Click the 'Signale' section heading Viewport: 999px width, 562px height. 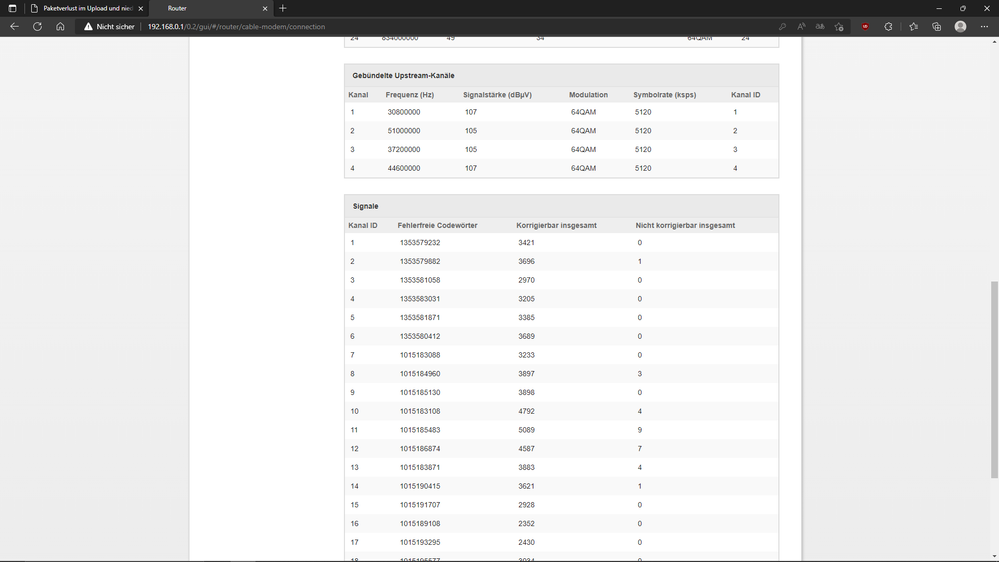point(366,206)
